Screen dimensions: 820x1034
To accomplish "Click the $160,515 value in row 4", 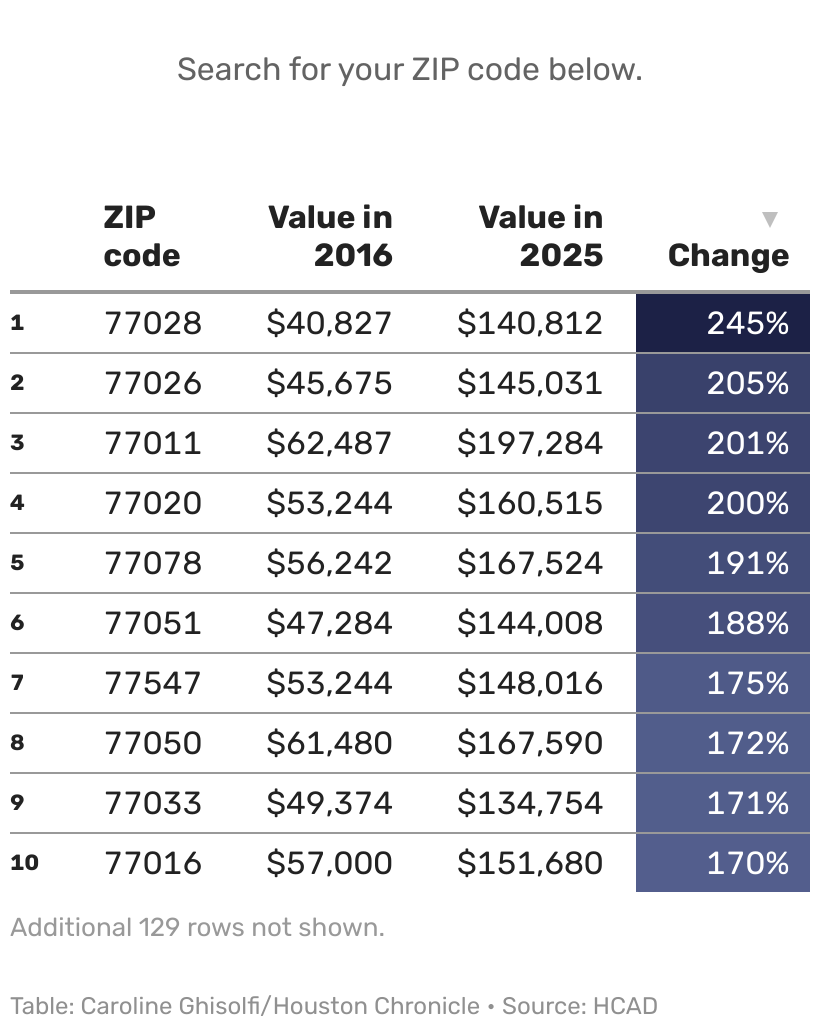I will click(x=530, y=503).
